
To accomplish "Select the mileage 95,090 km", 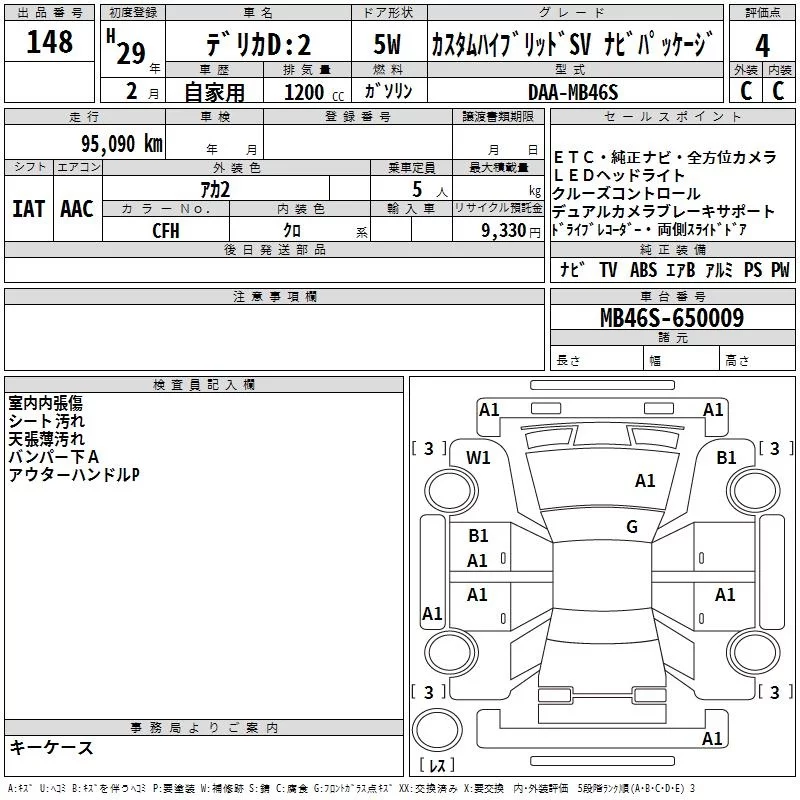I will coord(122,144).
